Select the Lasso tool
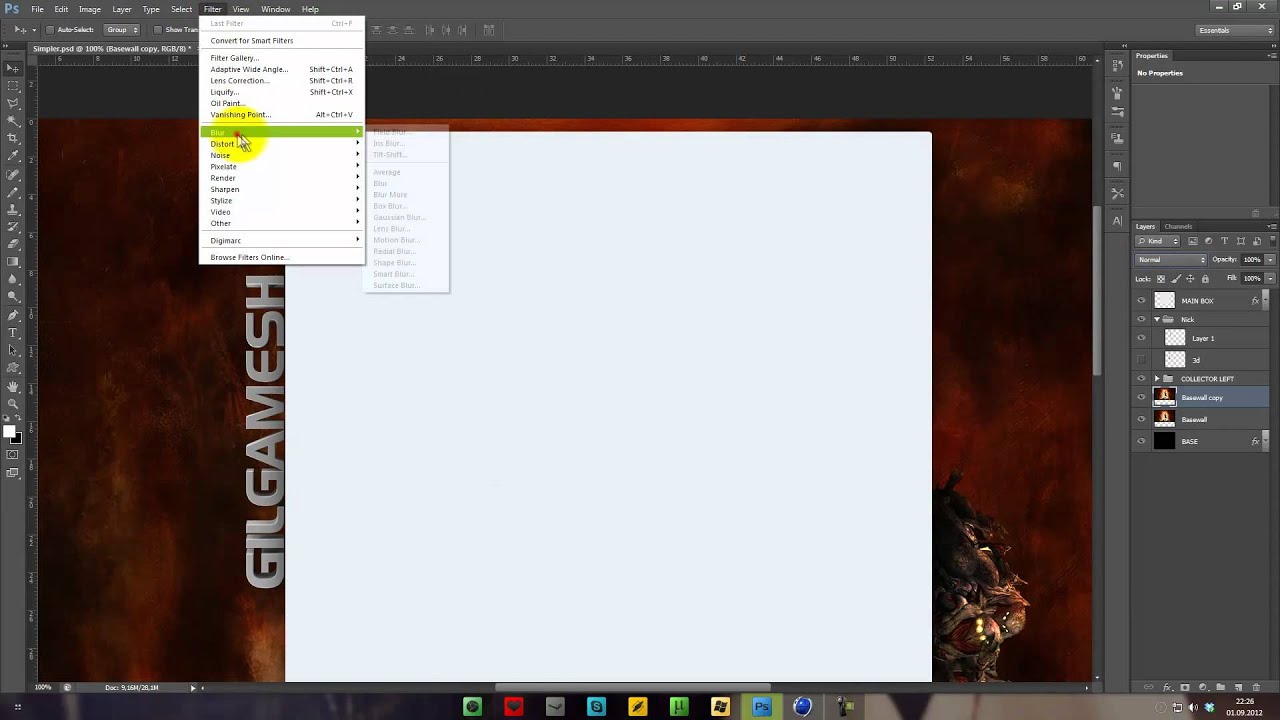The width and height of the screenshot is (1280, 720). 13,103
